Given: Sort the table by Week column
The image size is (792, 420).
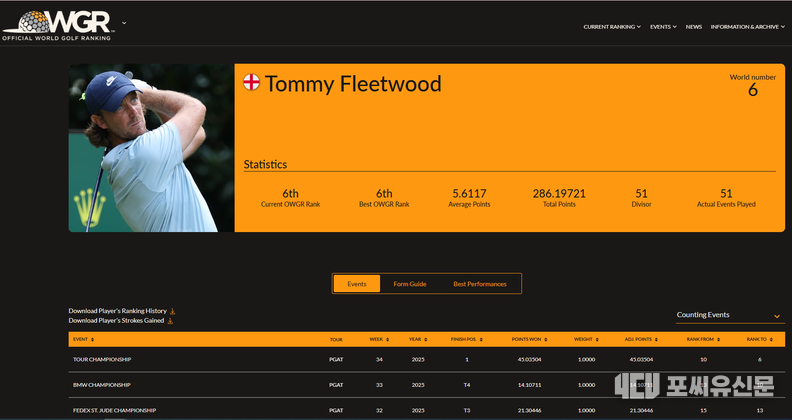Looking at the screenshot, I should coord(379,339).
